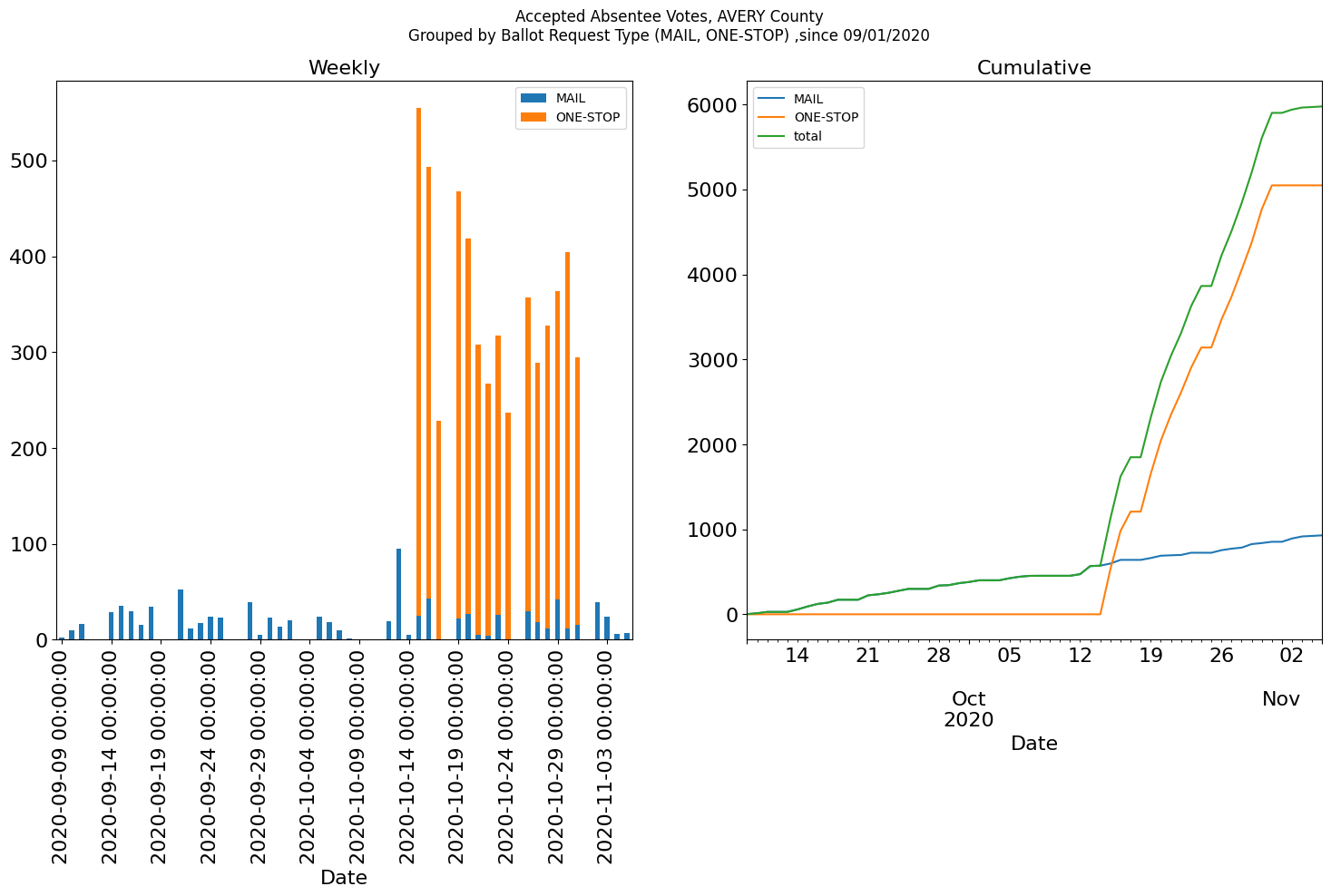Click the '2020-09-09 00:00:00' date label
This screenshot has height=896, width=1331.
[x=61, y=755]
